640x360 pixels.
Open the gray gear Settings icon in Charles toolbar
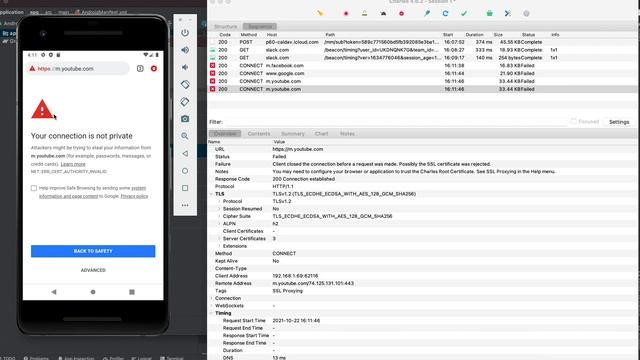pos(527,13)
